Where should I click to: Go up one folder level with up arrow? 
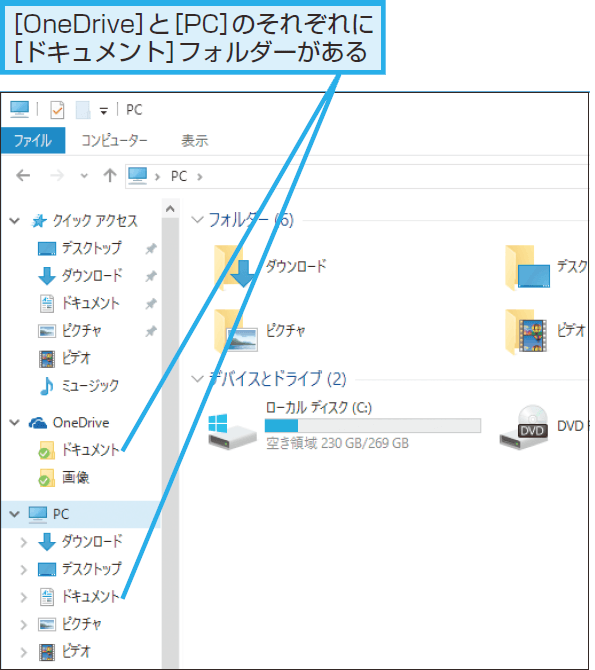(x=110, y=175)
